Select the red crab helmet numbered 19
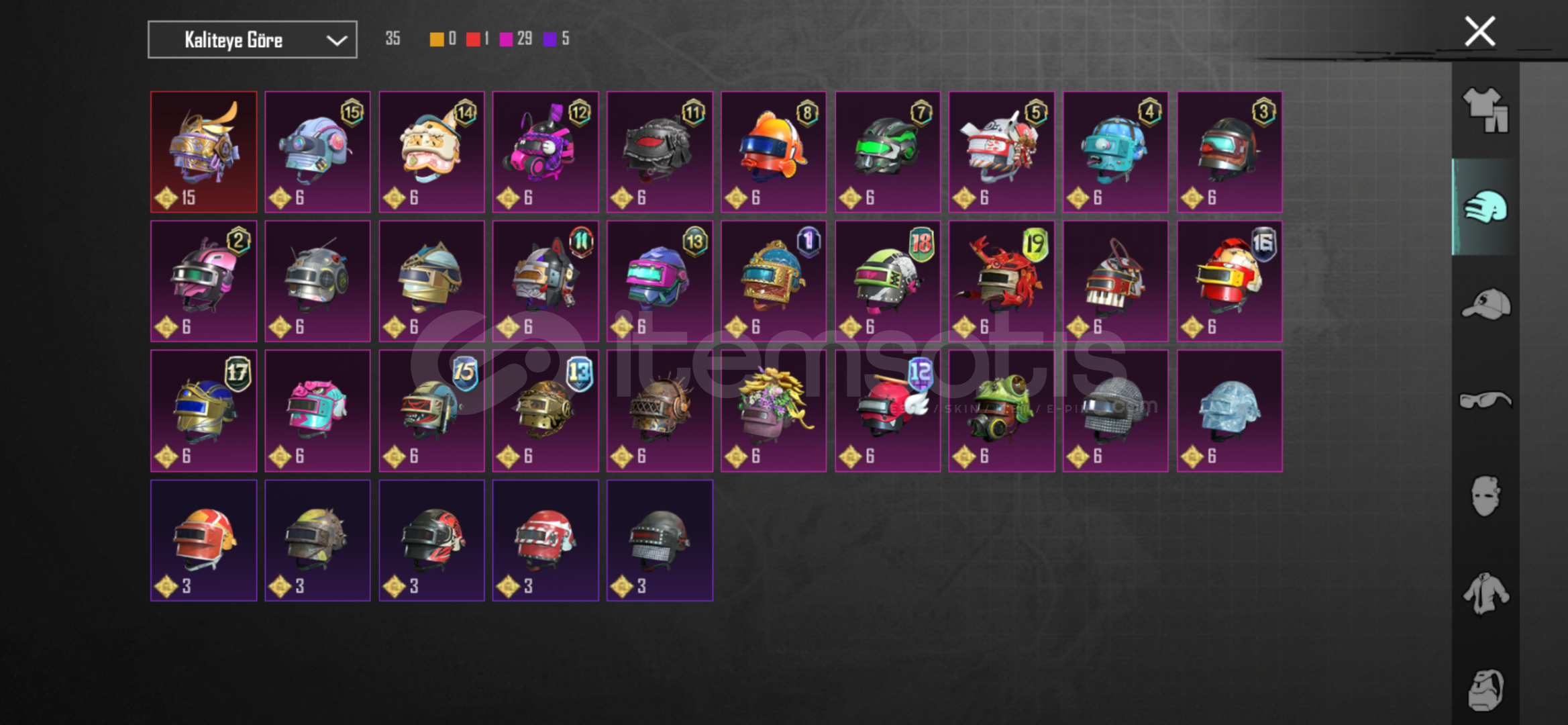The width and height of the screenshot is (1568, 725). tap(1001, 281)
